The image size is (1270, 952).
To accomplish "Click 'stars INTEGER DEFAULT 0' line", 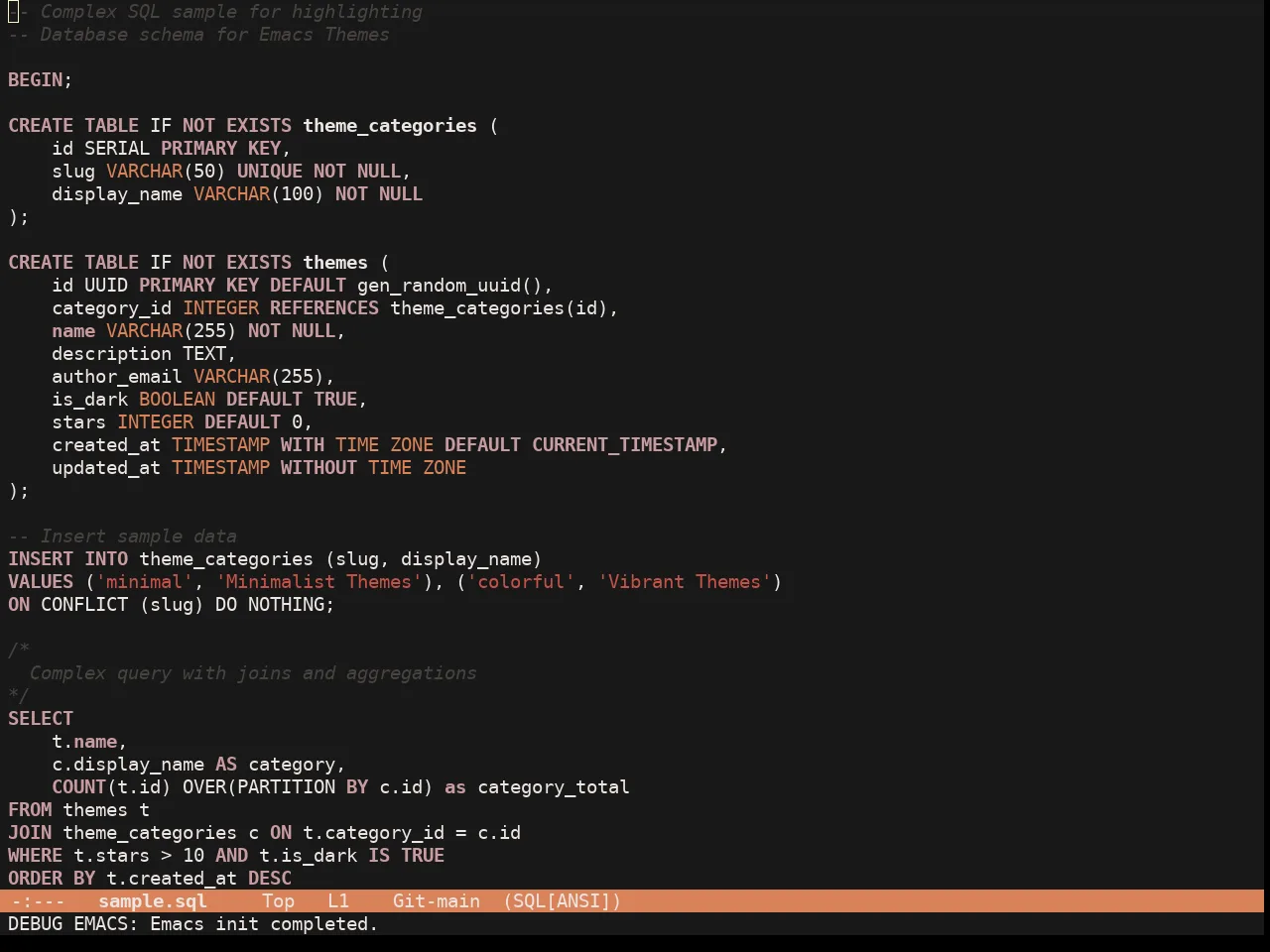I will [183, 422].
